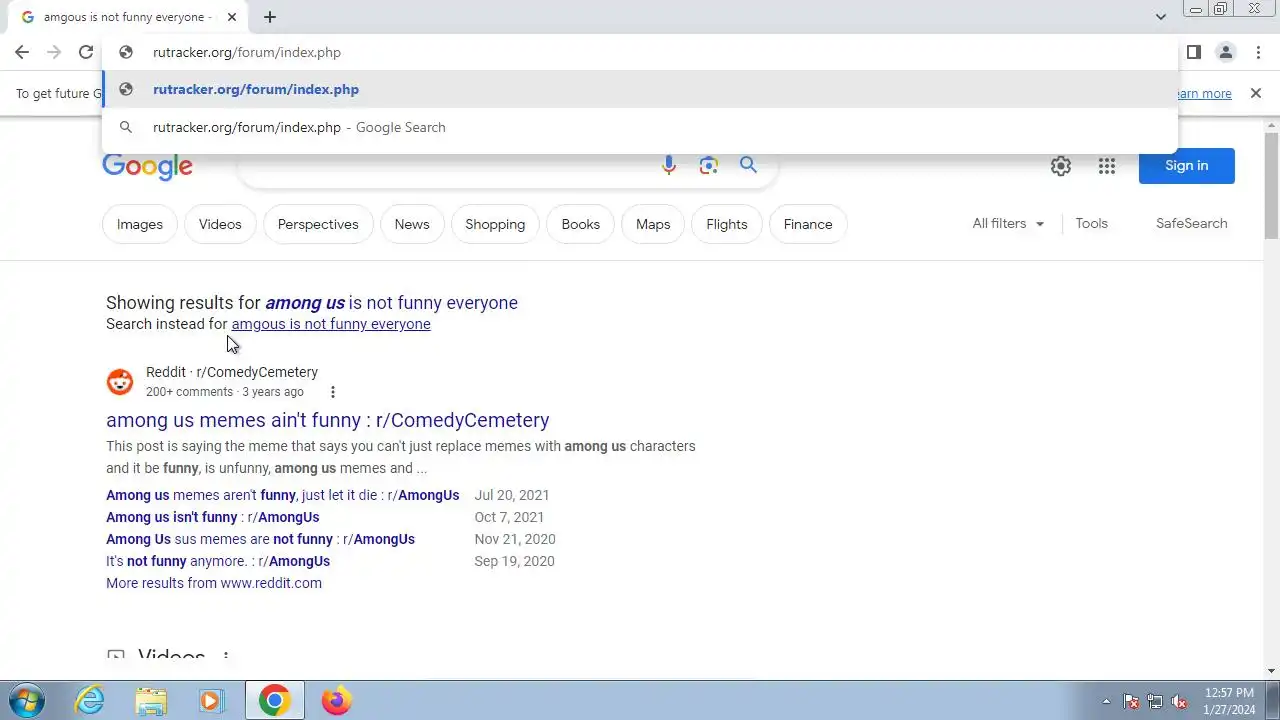Filter results by Videos
The image size is (1280, 720).
[x=220, y=224]
